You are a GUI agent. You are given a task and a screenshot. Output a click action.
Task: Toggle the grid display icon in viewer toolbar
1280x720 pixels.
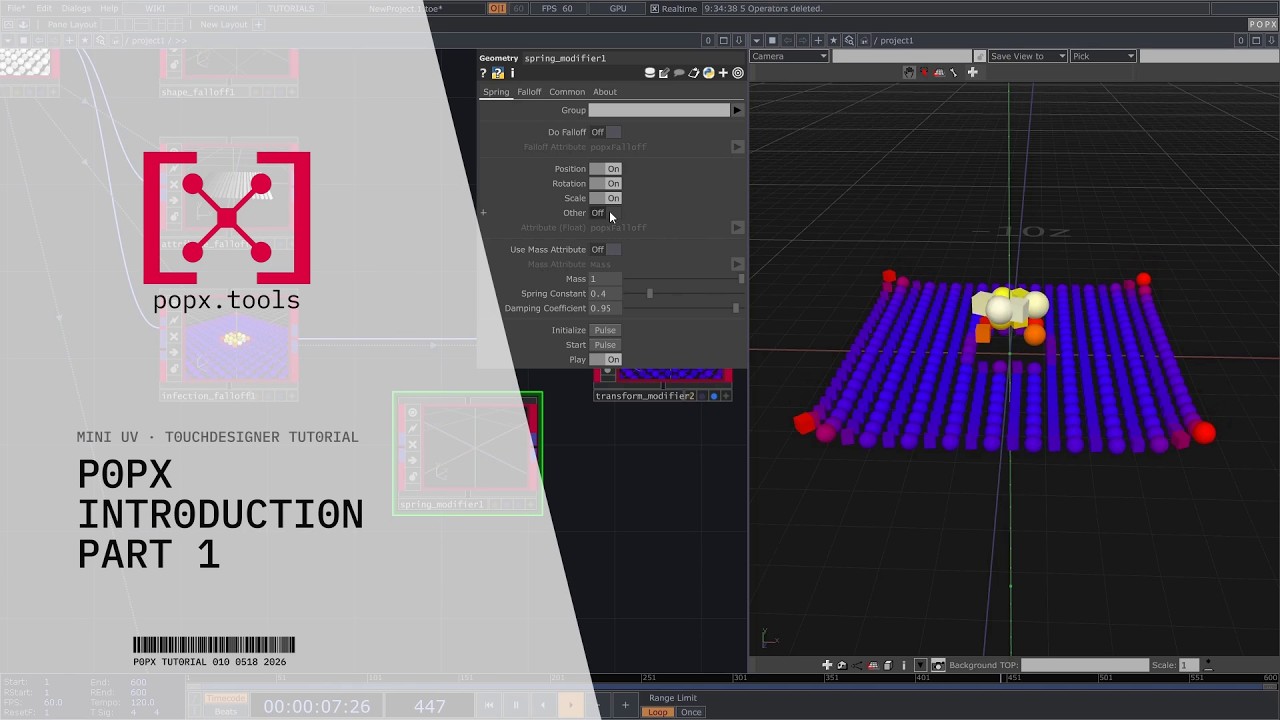pyautogui.click(x=939, y=72)
